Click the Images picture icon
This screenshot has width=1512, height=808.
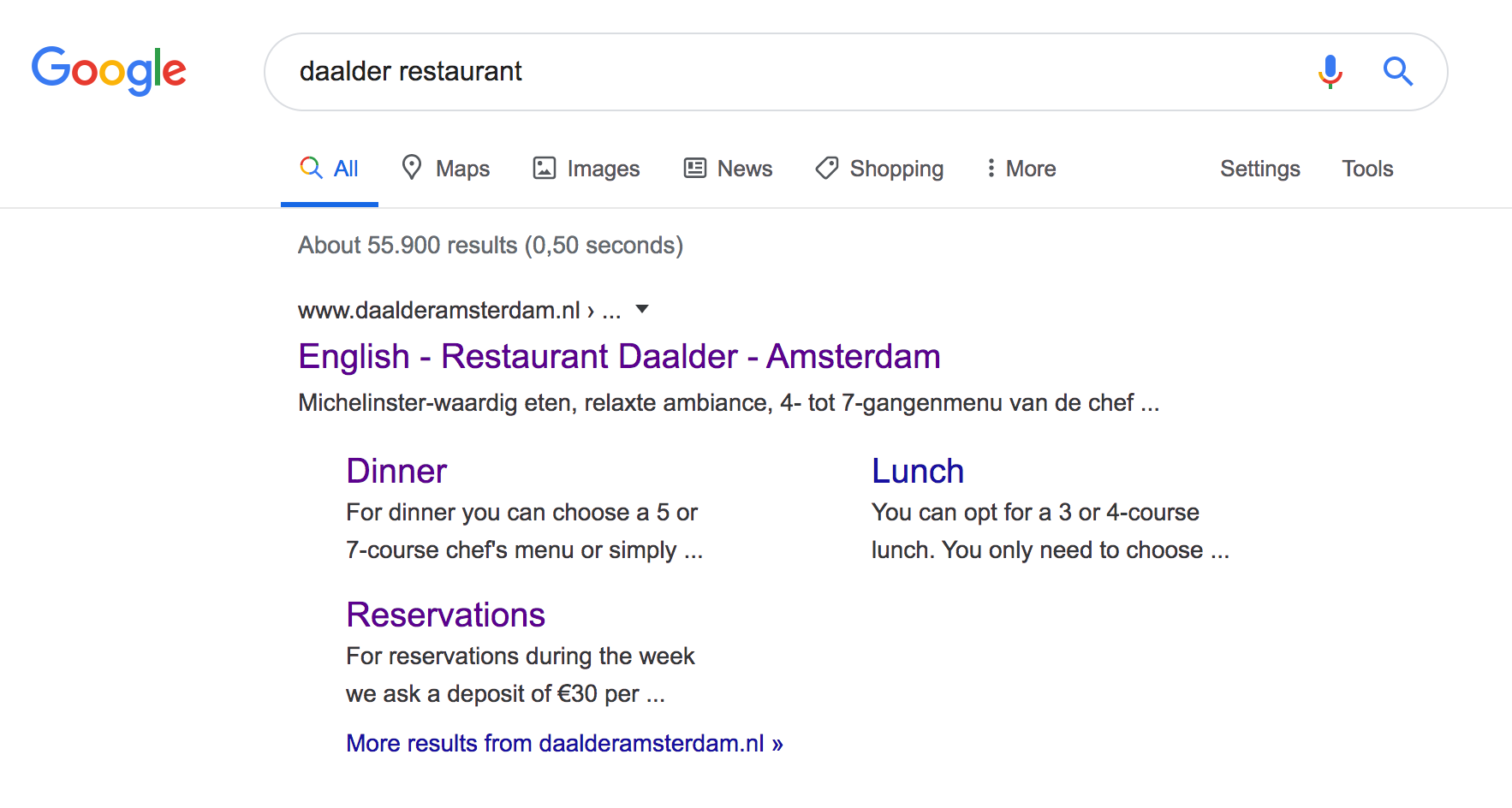[x=545, y=168]
